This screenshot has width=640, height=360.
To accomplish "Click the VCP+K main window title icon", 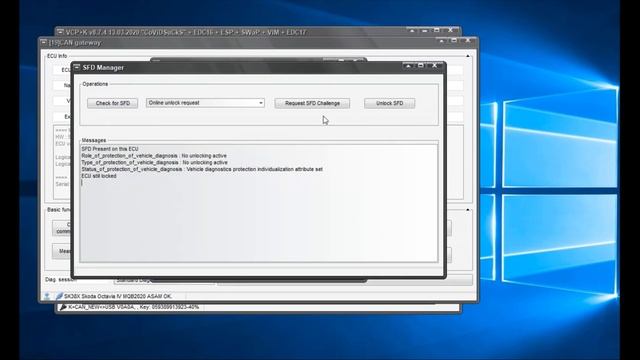I will click(x=60, y=32).
